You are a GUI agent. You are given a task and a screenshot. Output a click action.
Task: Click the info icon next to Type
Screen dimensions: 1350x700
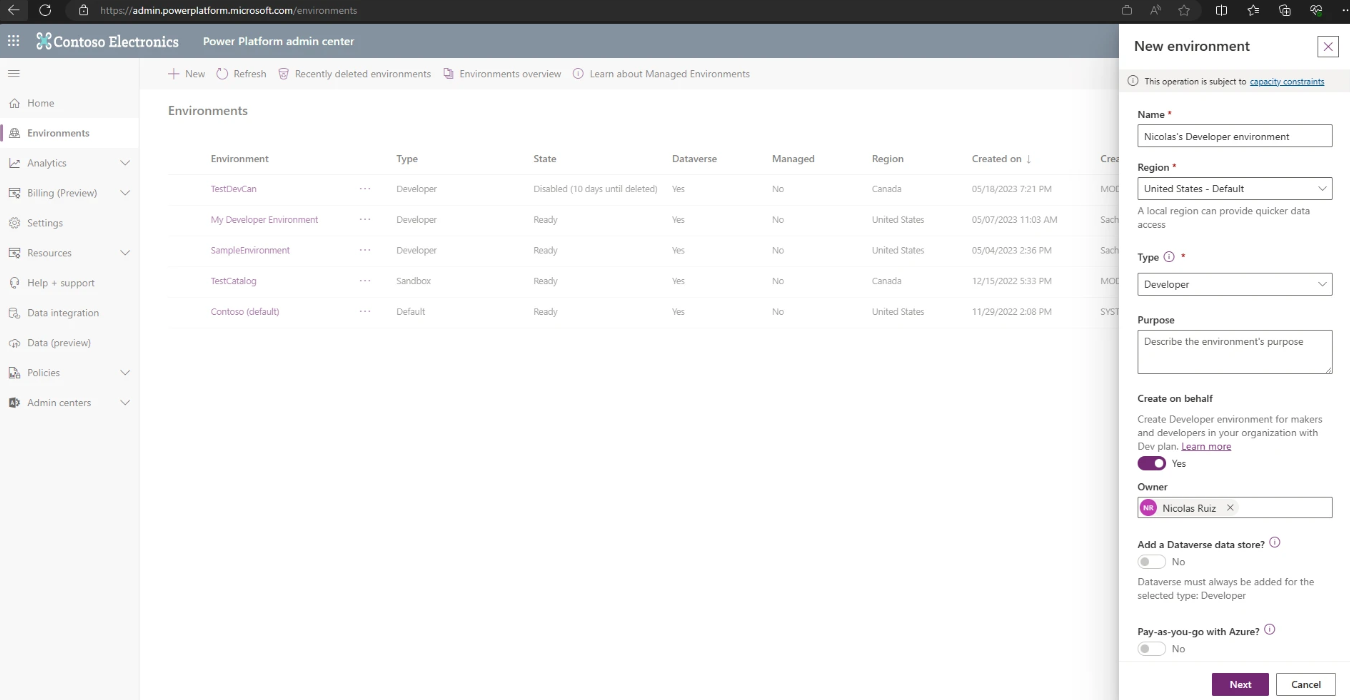click(x=1169, y=257)
